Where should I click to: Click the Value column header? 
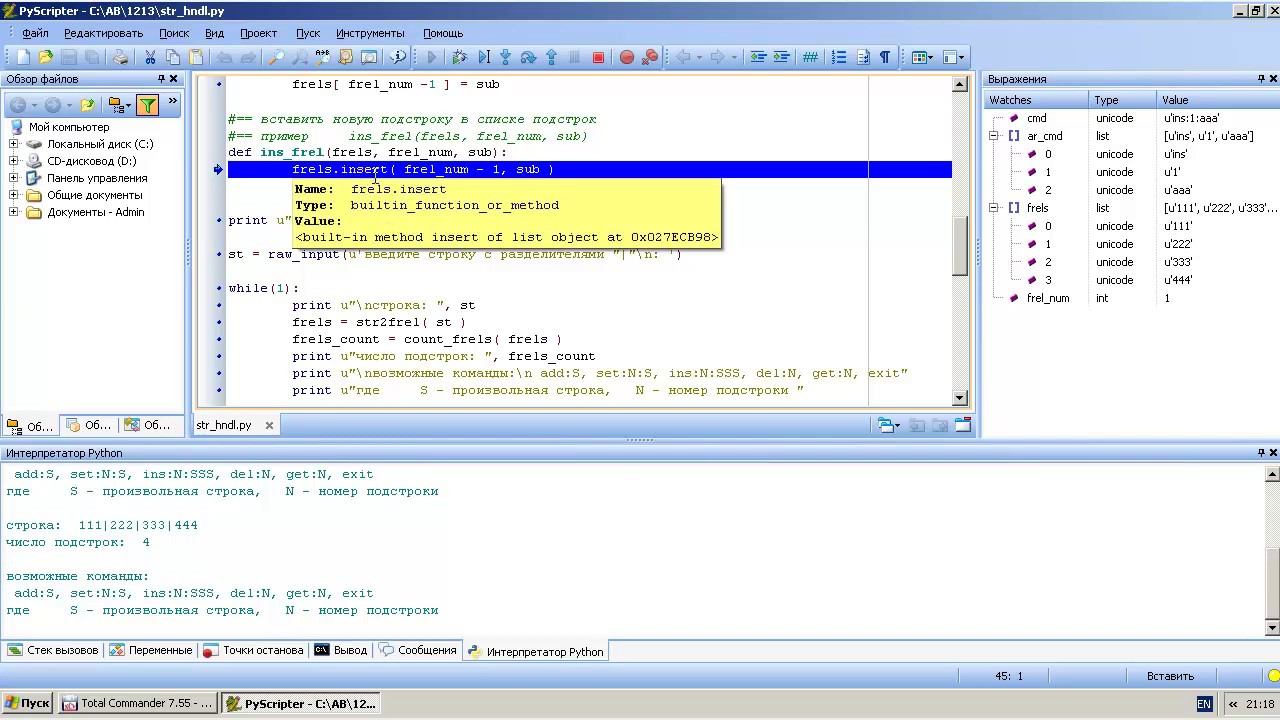(1217, 100)
